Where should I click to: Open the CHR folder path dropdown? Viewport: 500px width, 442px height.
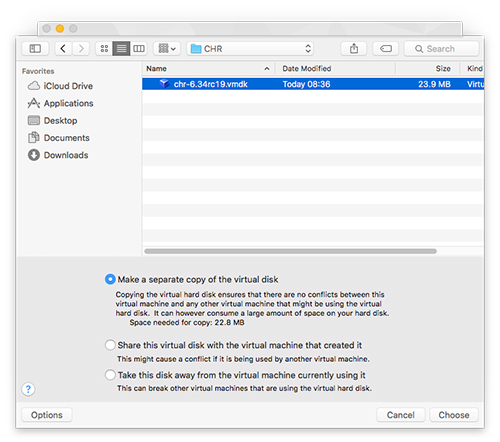click(250, 49)
